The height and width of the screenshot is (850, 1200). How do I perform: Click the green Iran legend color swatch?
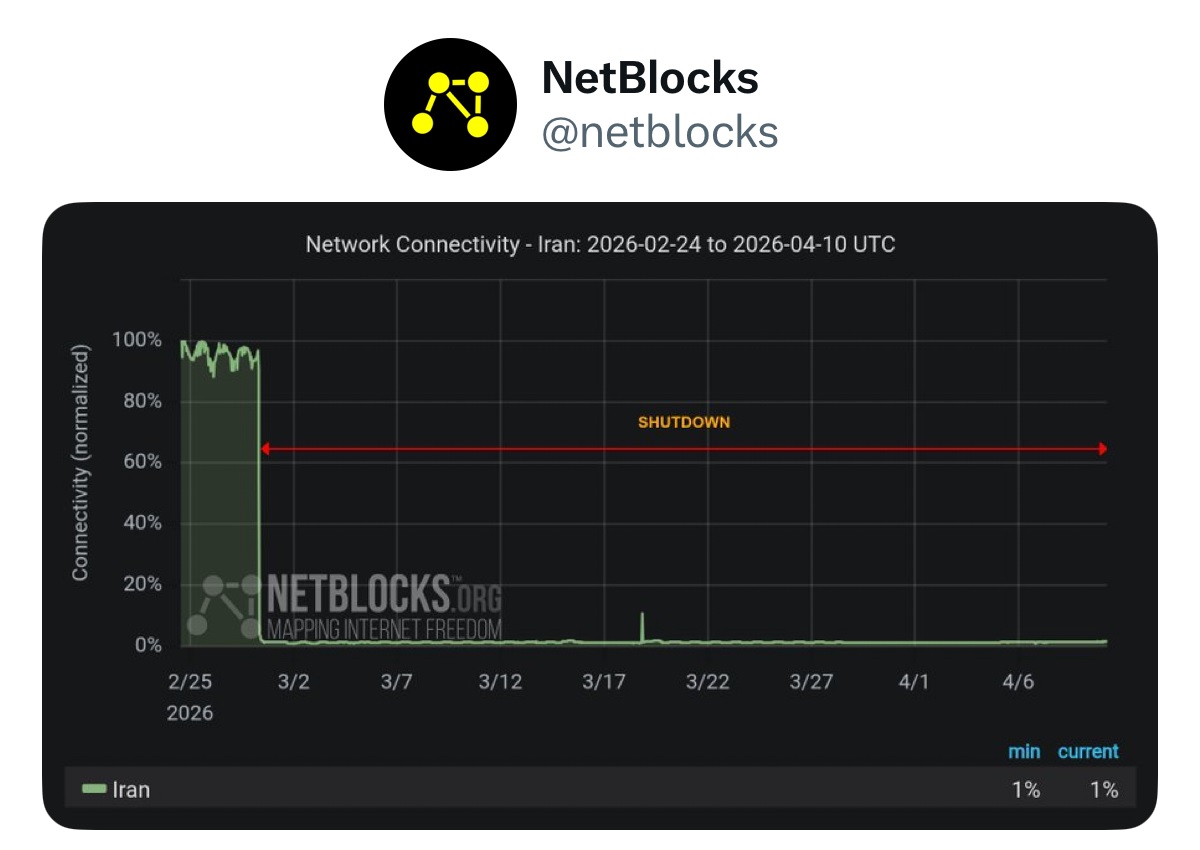pos(94,790)
